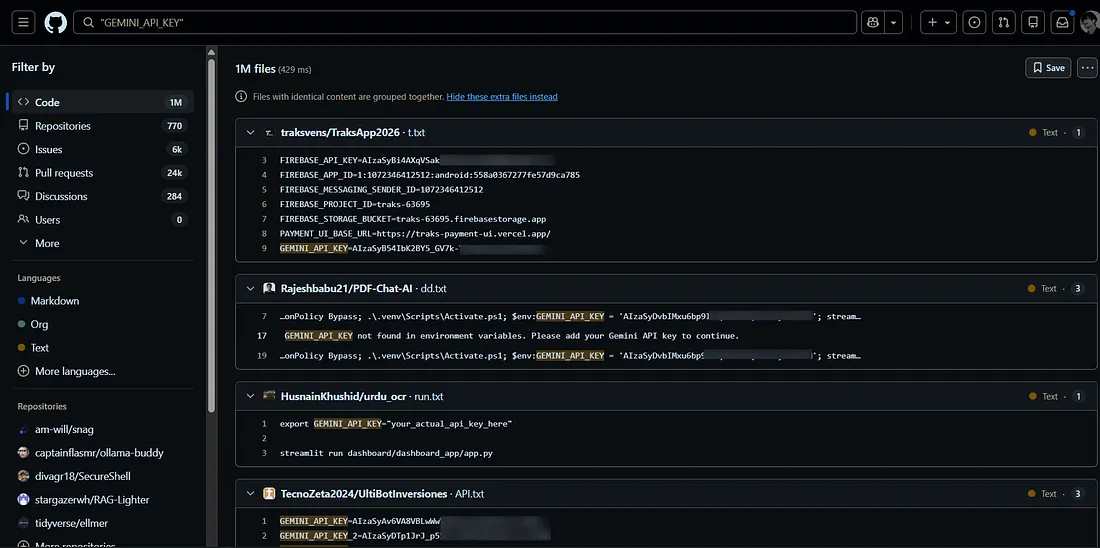Click the info icon beside grouped files notice

click(x=241, y=97)
